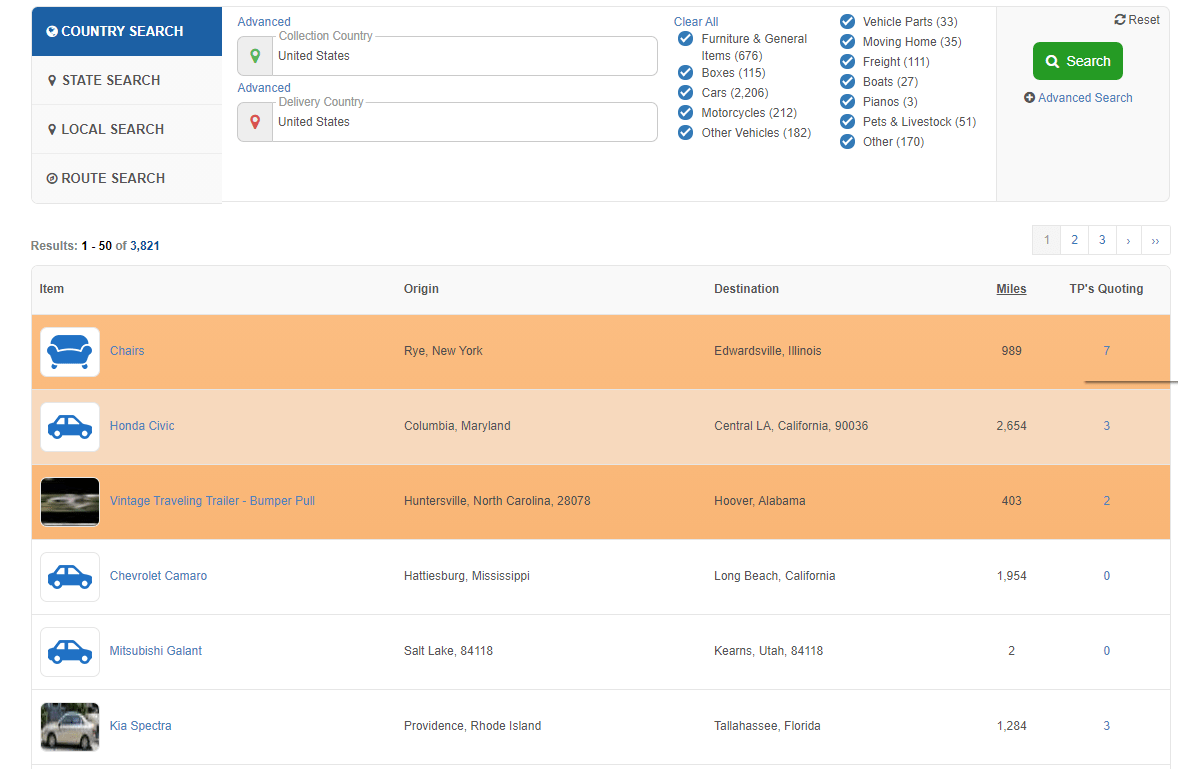Click the green Collection Country pin icon

point(255,56)
